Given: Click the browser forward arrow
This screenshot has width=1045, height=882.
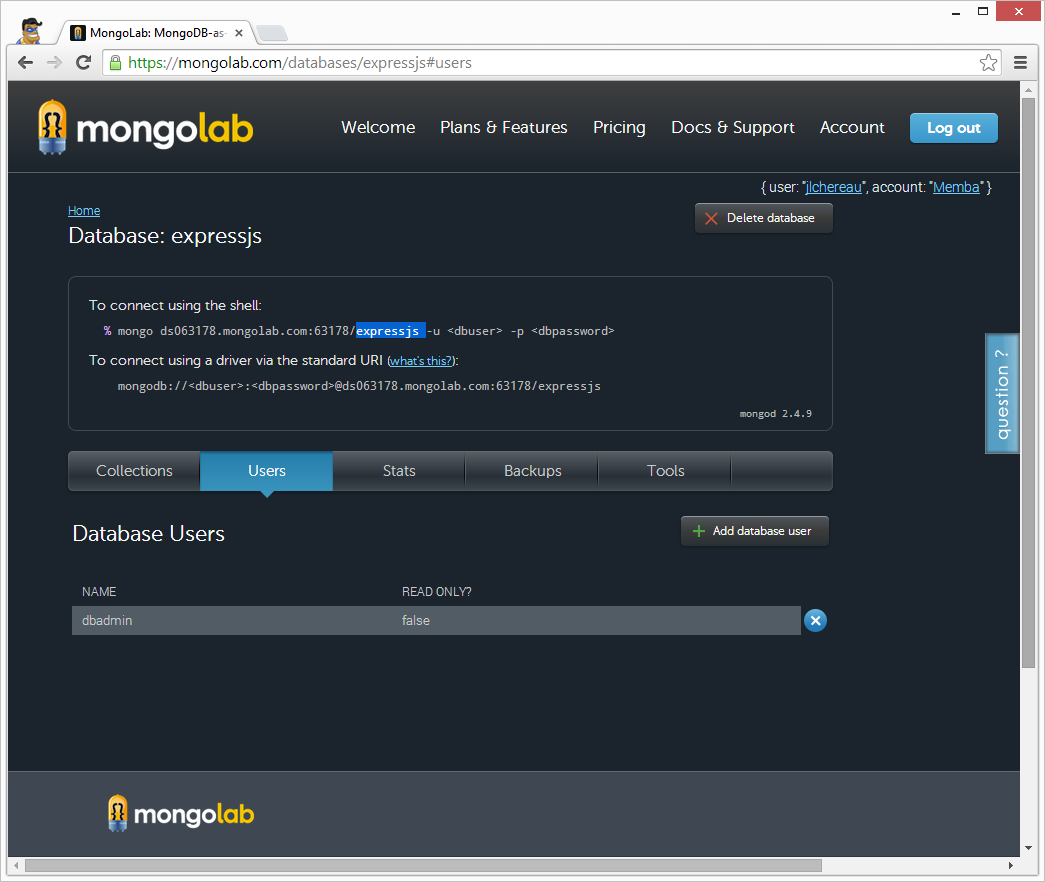Looking at the screenshot, I should tap(54, 63).
